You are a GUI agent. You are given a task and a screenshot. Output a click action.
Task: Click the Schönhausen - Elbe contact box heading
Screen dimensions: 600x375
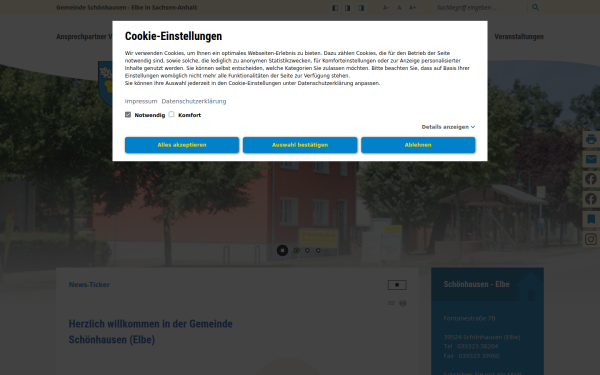coord(476,284)
